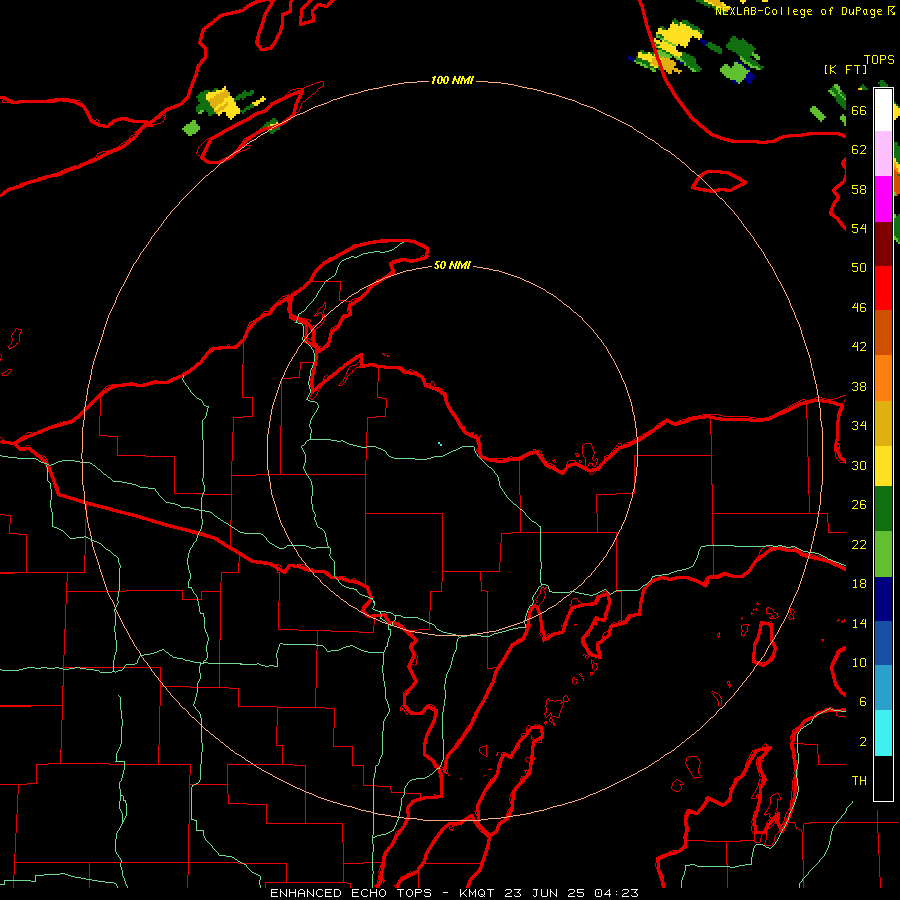Click the legend value '58'

tap(859, 189)
